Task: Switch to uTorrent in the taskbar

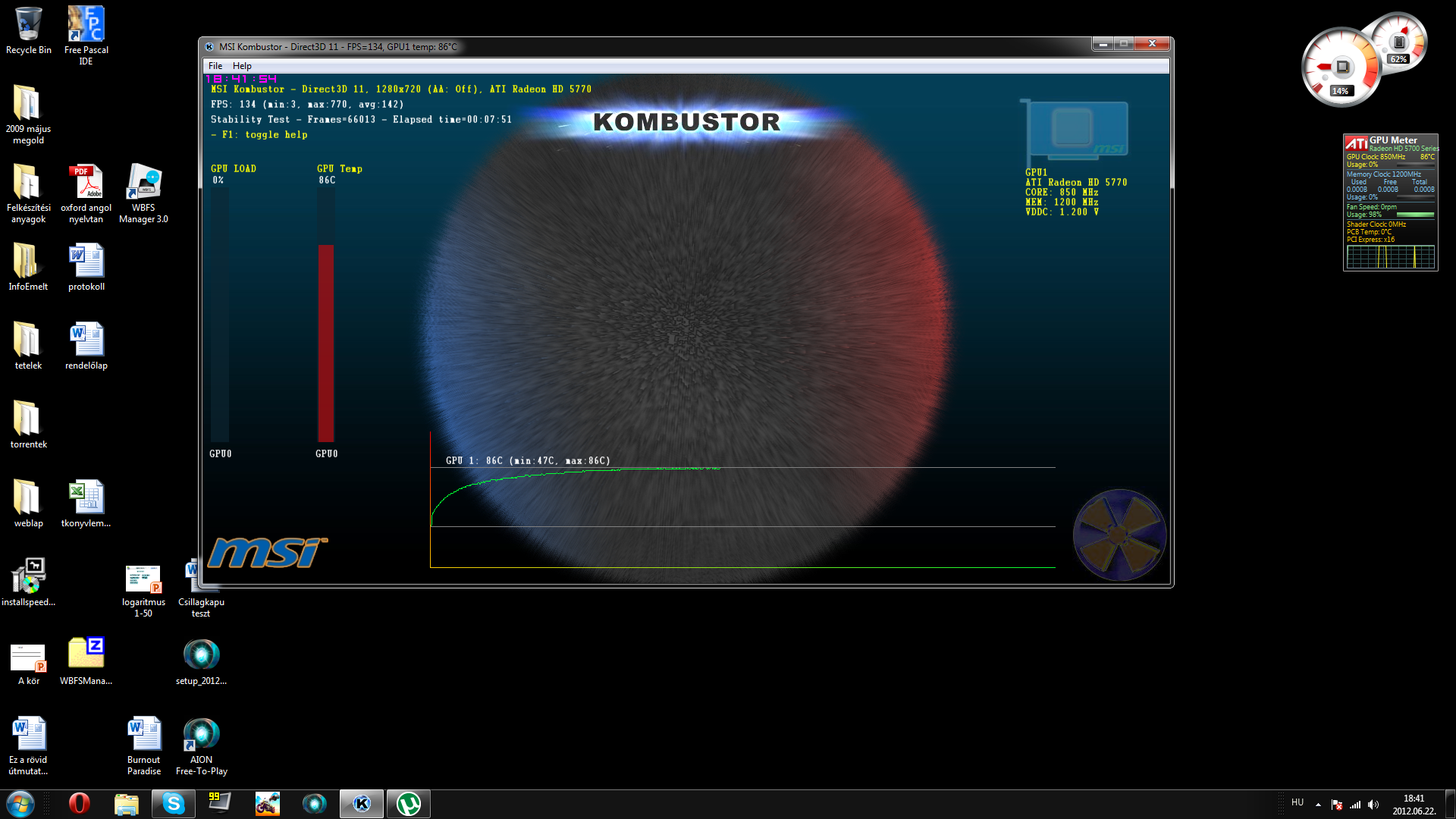Action: (409, 804)
